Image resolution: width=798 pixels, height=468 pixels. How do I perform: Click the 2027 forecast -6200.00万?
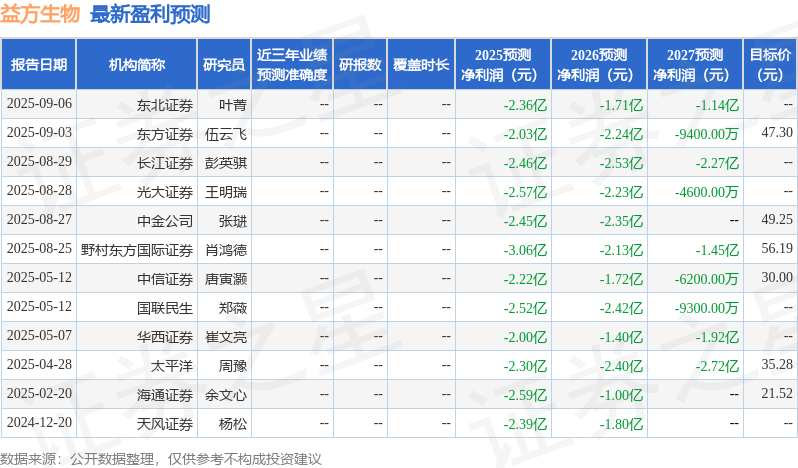pos(706,279)
